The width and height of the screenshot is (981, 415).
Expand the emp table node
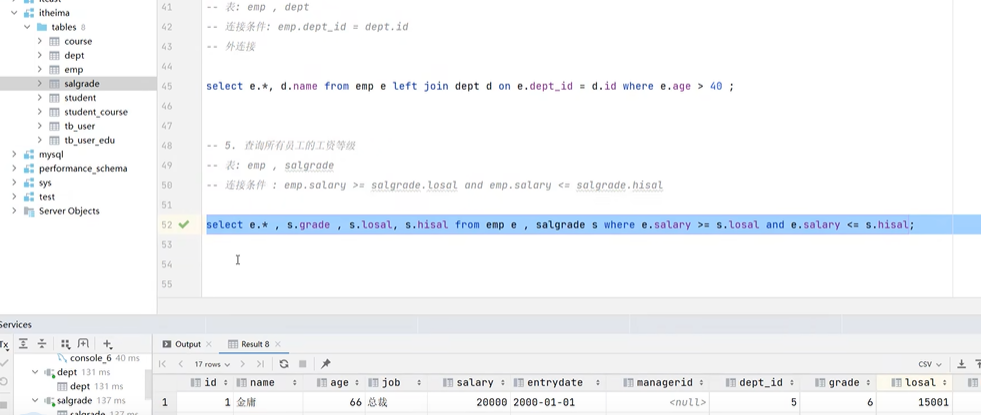tap(39, 69)
